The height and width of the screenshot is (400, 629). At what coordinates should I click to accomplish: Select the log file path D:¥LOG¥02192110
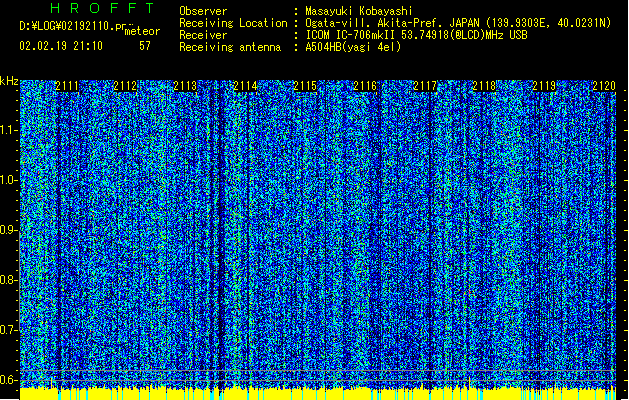point(76,26)
